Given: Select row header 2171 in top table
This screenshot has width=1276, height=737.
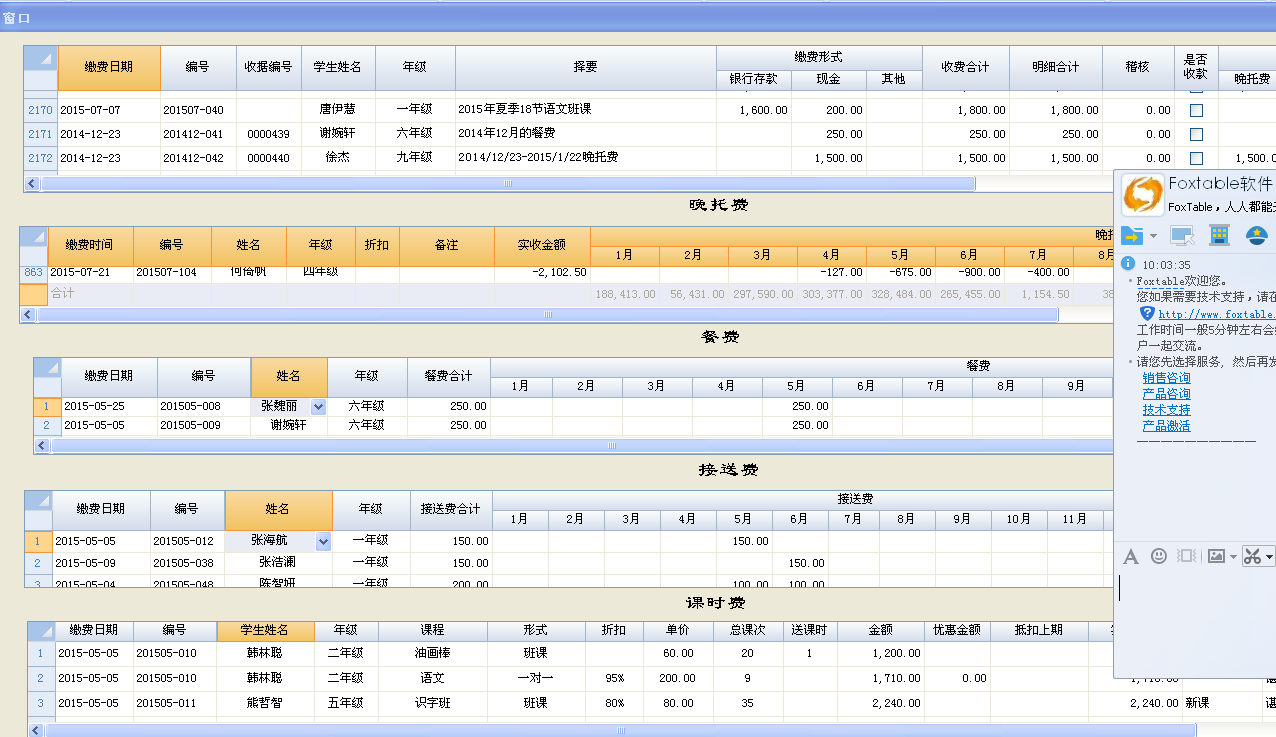Looking at the screenshot, I should click(40, 134).
